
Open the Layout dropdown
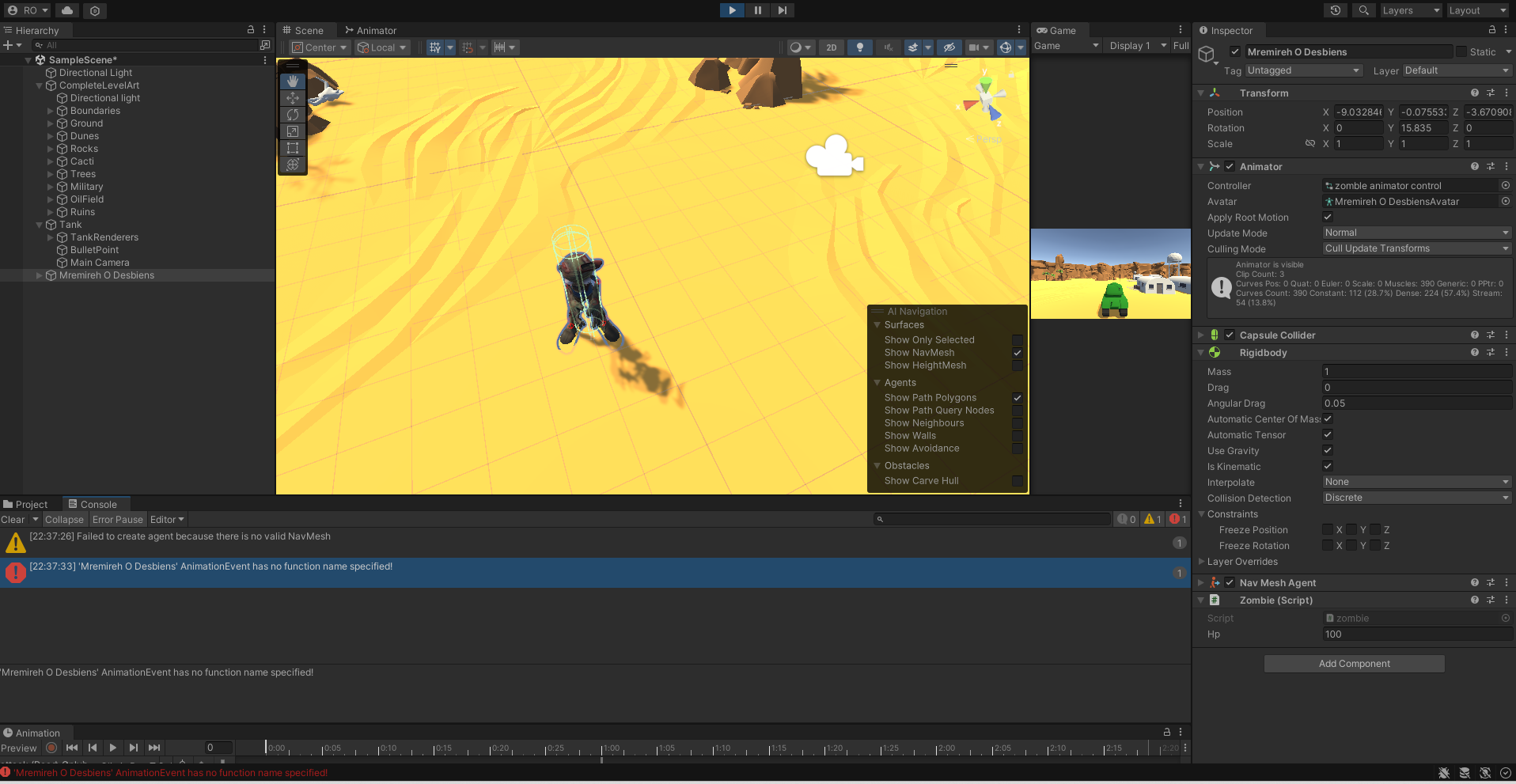click(1478, 10)
